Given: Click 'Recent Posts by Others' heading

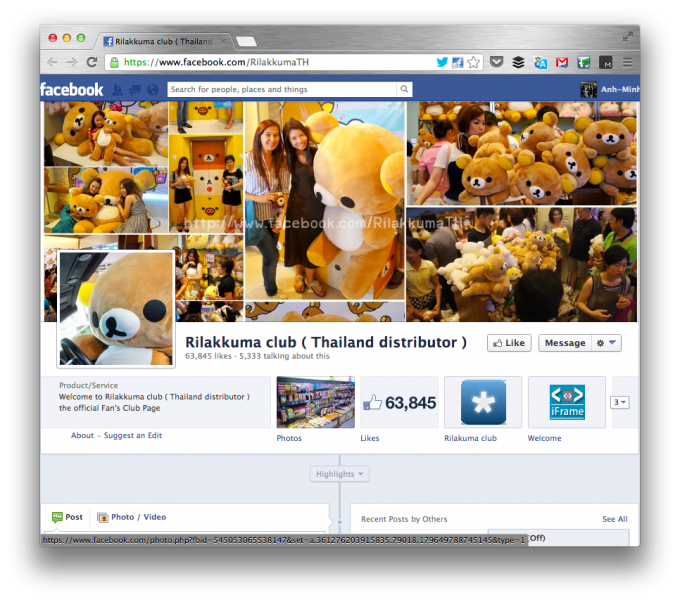Looking at the screenshot, I should coord(404,519).
